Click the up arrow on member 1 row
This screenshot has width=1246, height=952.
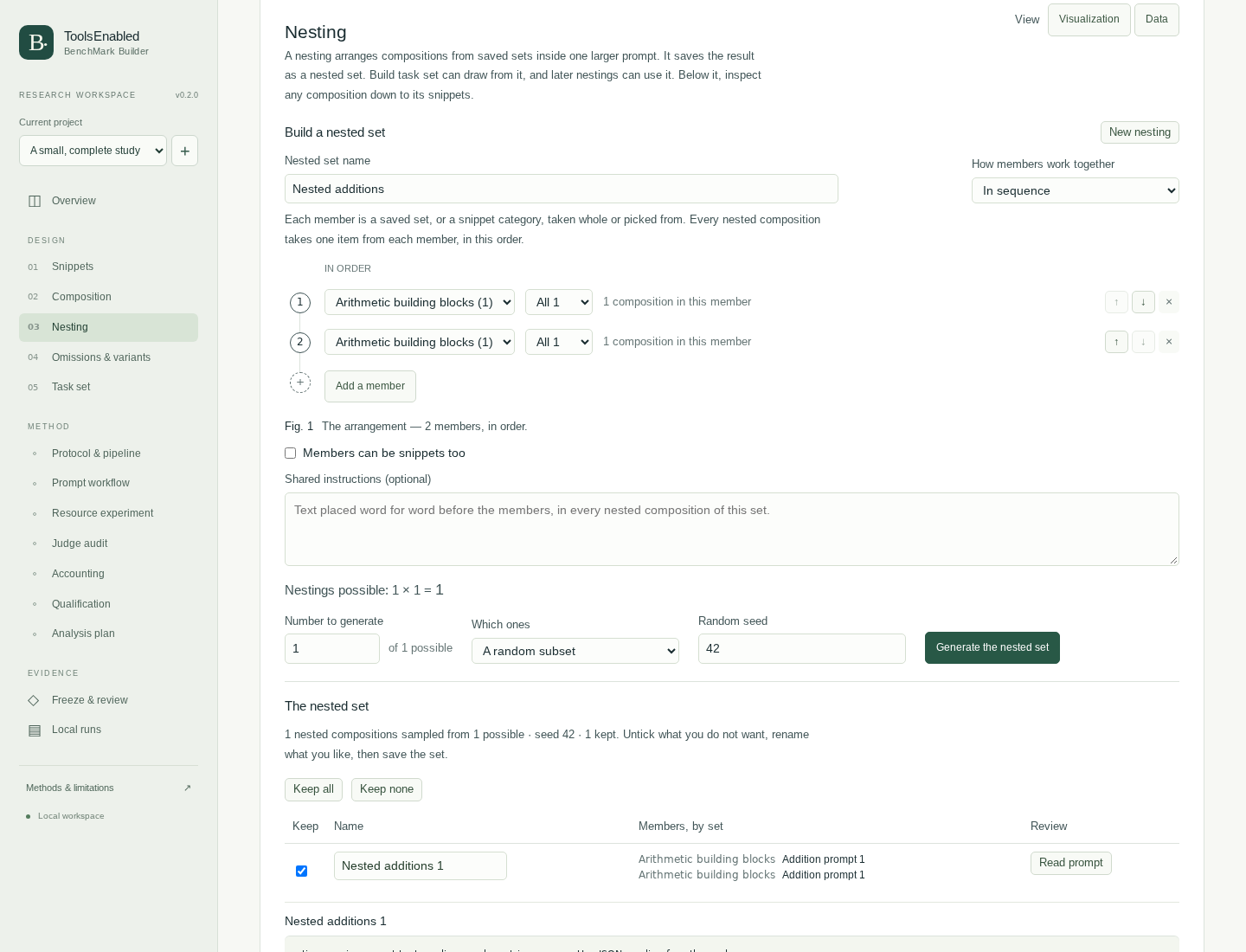[1116, 302]
